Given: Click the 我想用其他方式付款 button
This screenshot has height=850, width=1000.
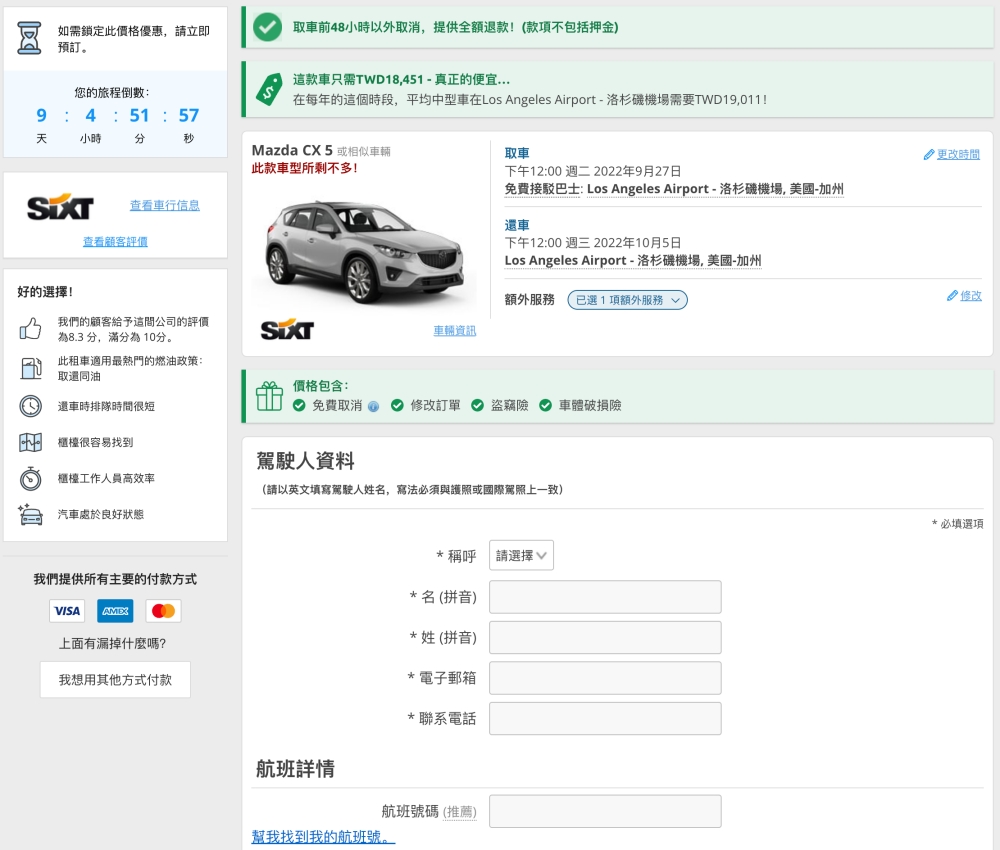Looking at the screenshot, I should tap(115, 680).
